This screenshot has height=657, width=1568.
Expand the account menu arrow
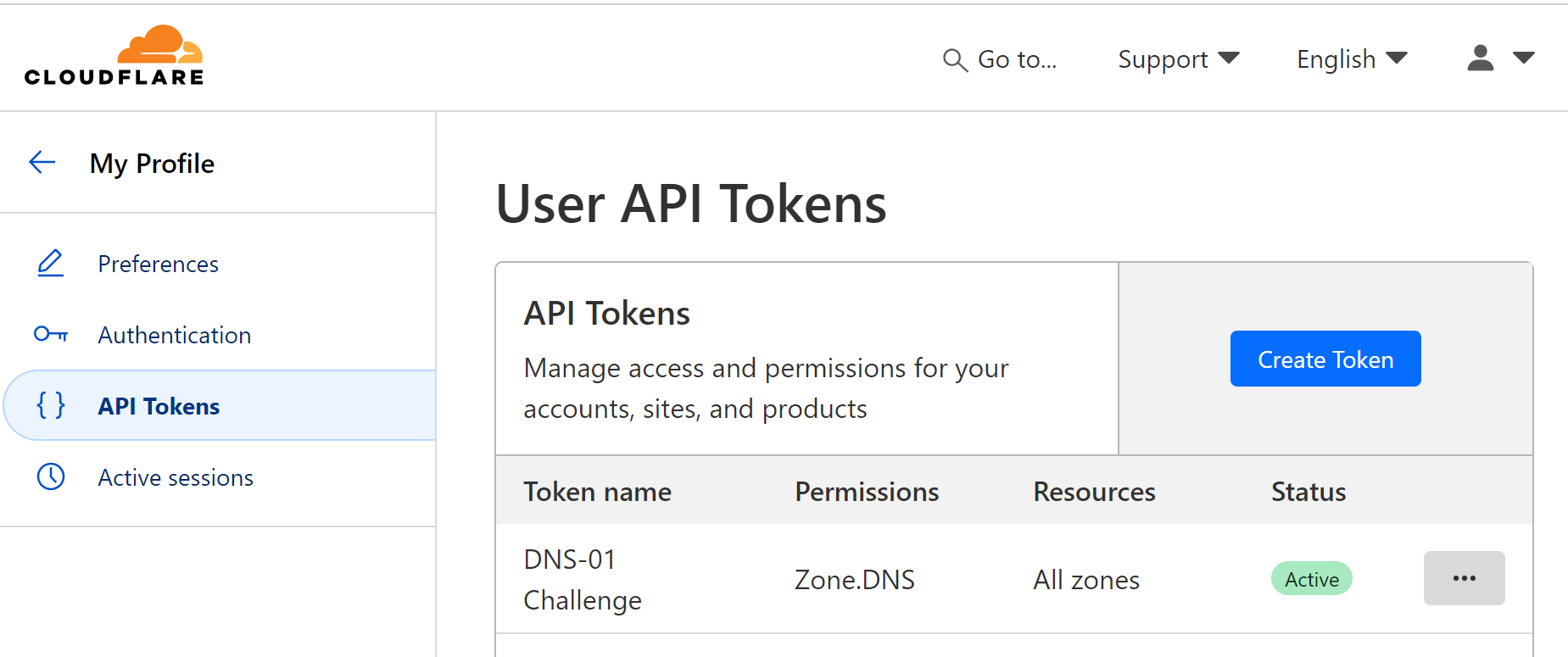(1524, 58)
